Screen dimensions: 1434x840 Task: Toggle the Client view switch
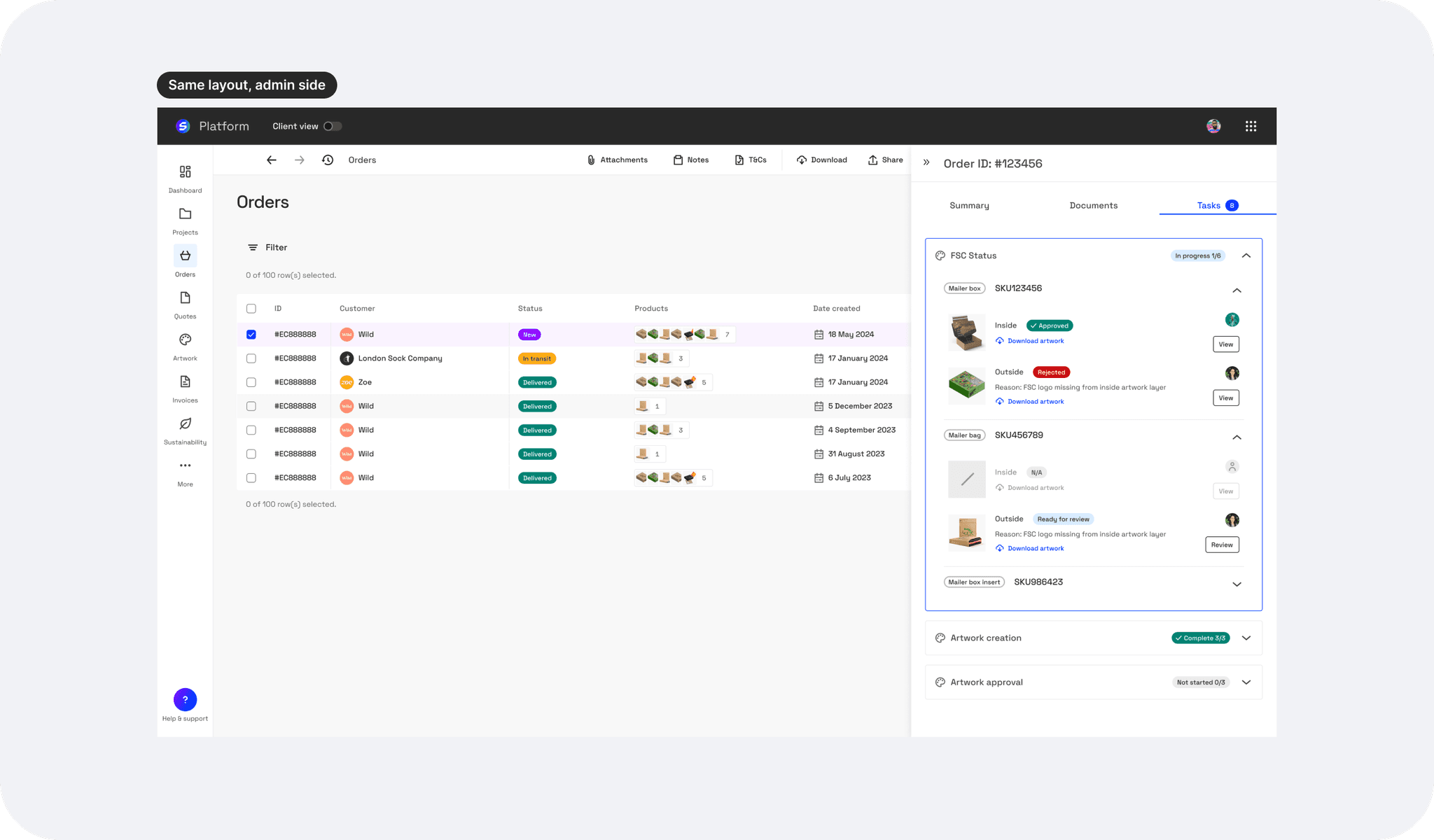[x=333, y=126]
